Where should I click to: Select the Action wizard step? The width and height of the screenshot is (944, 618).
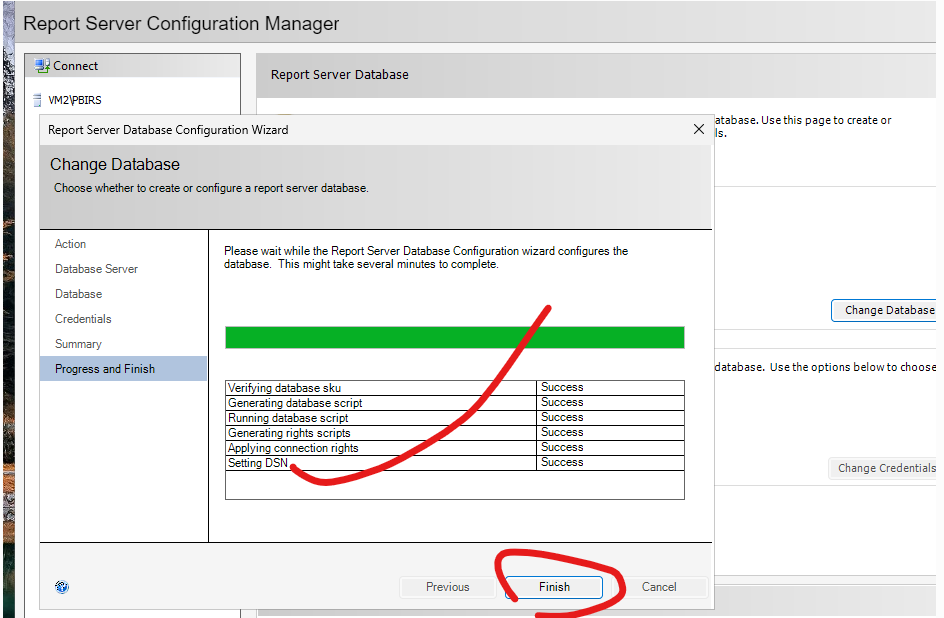pyautogui.click(x=70, y=244)
